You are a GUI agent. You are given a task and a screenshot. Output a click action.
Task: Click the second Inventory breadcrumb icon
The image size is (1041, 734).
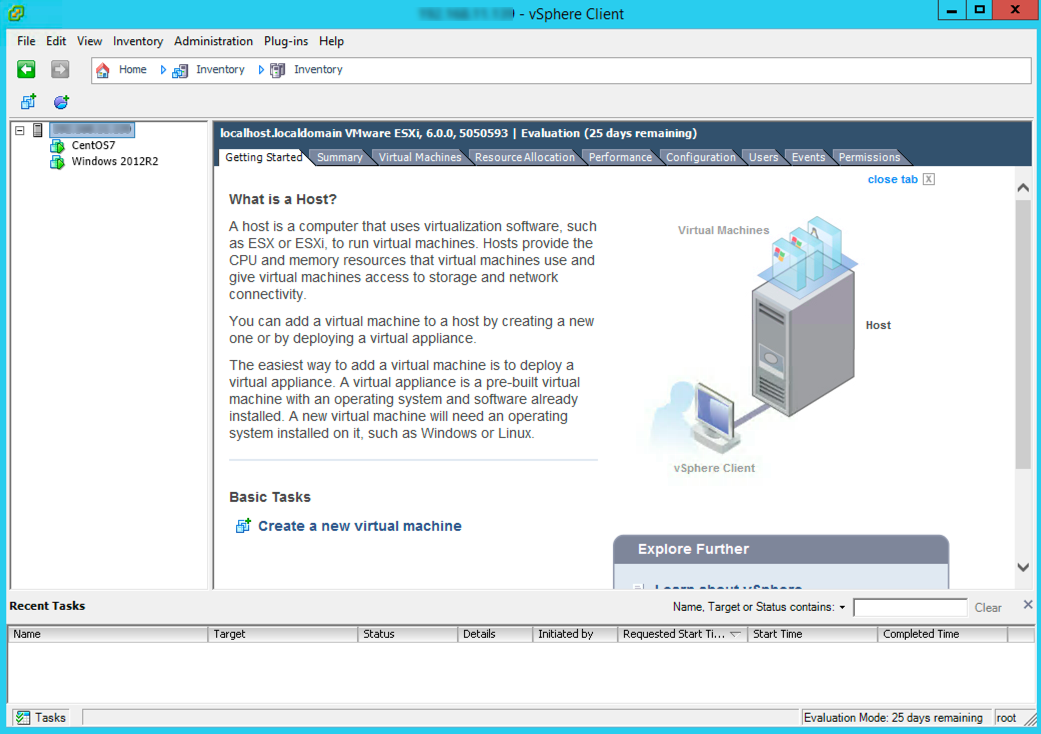pos(278,70)
